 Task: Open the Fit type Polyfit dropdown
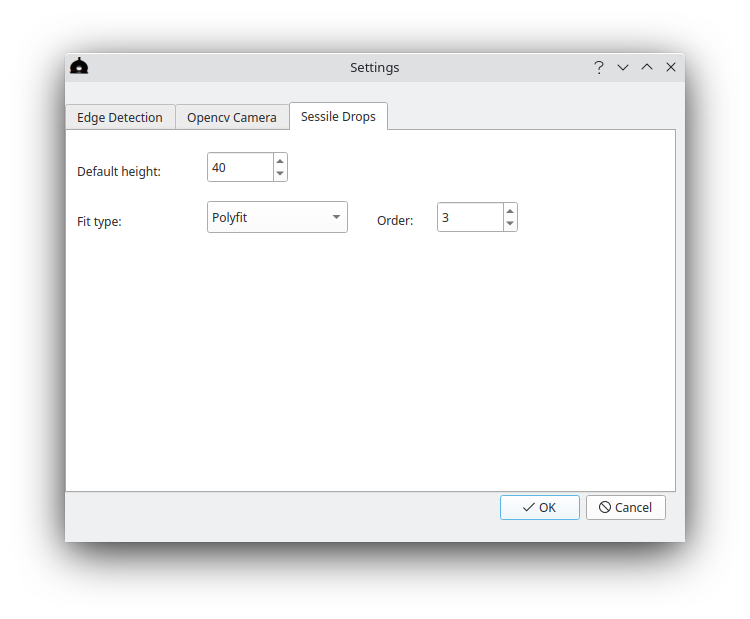[x=277, y=217]
